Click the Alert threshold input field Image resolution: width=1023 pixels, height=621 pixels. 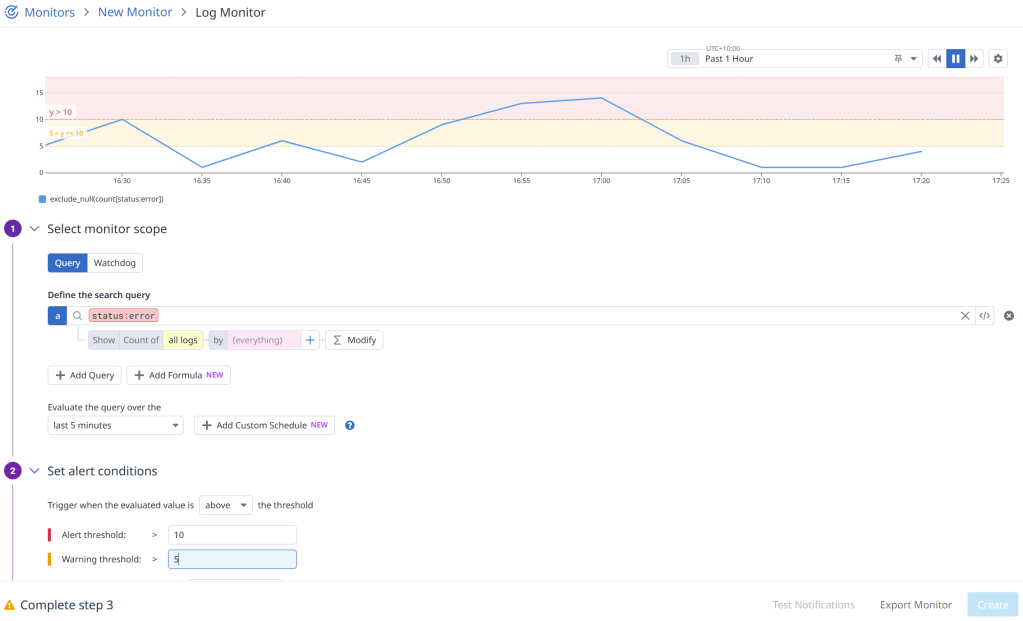[232, 535]
